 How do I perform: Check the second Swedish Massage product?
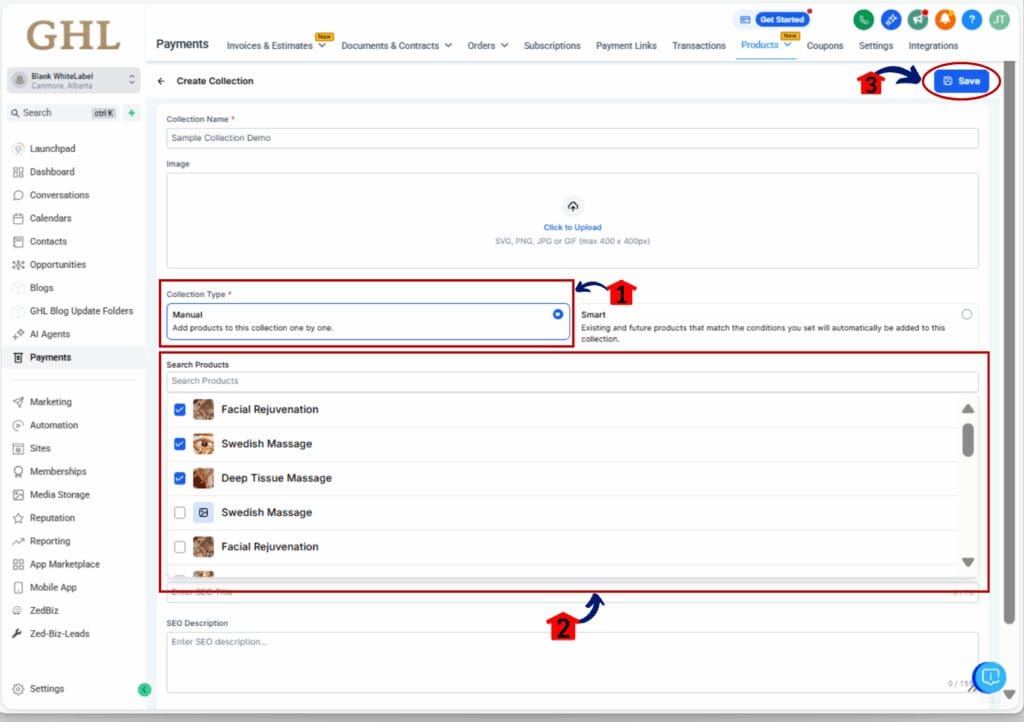pyautogui.click(x=181, y=512)
